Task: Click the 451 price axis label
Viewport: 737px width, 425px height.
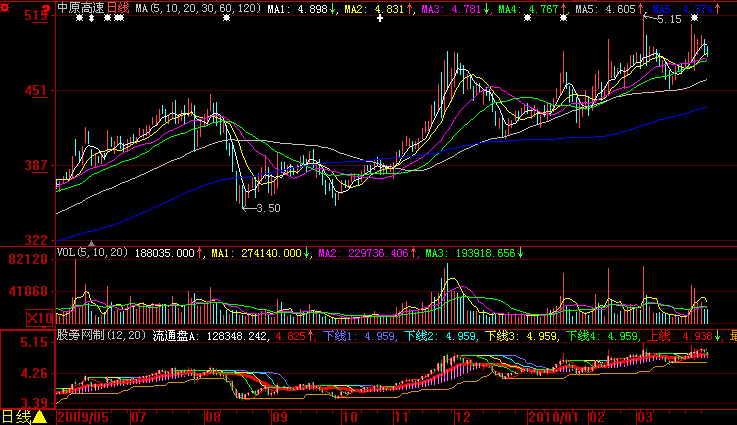Action: [36, 90]
